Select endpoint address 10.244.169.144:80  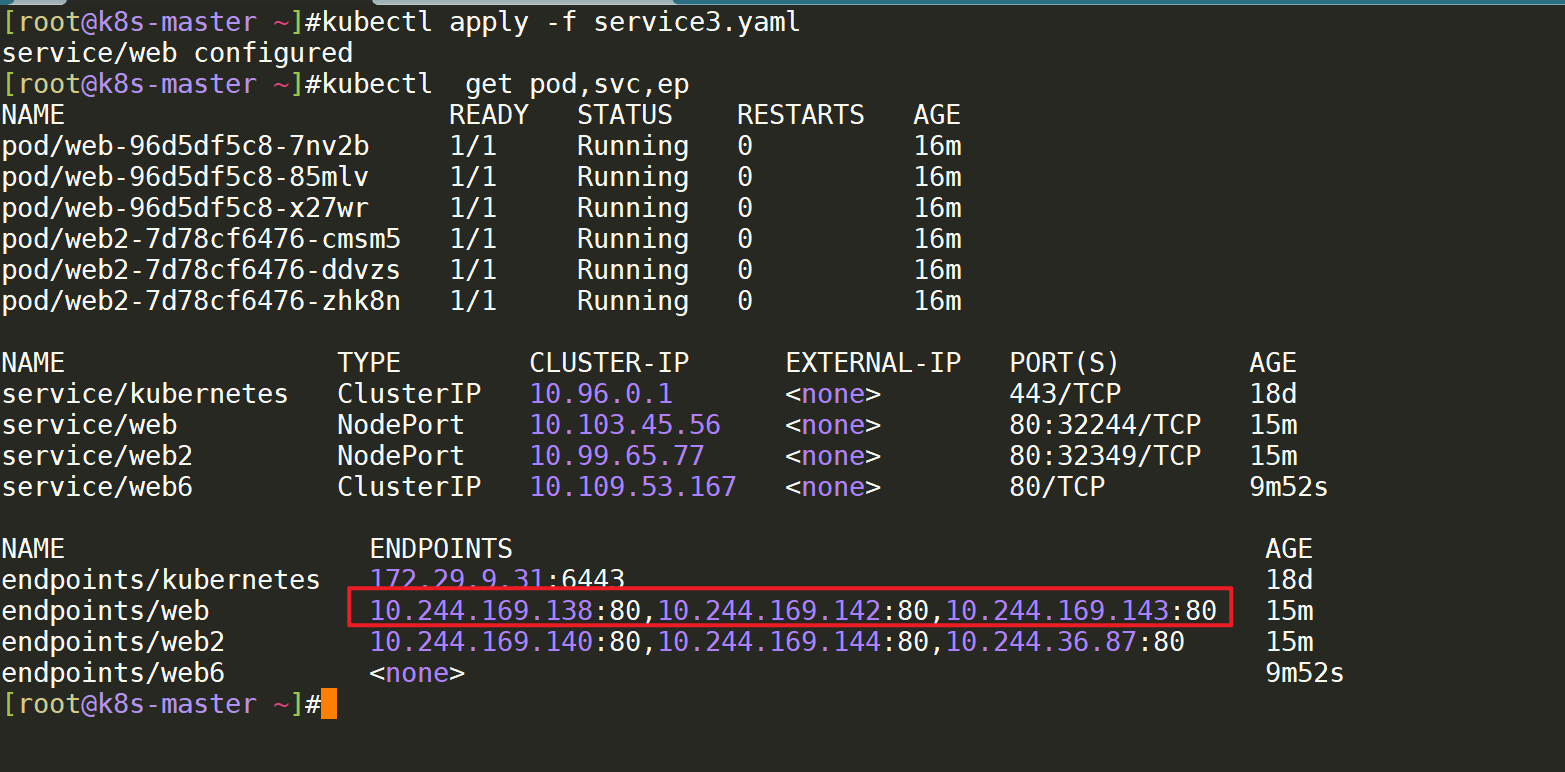[x=793, y=642]
